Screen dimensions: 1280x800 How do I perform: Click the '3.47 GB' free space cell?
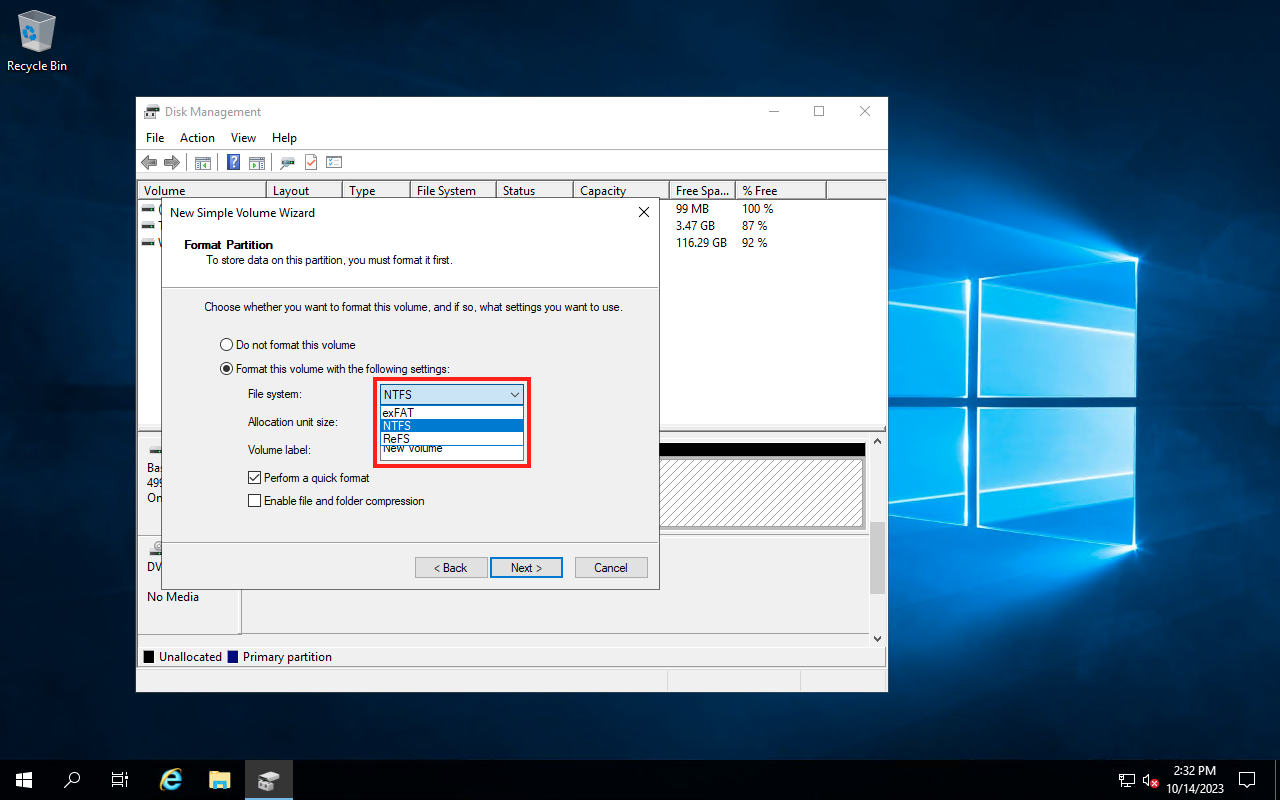(693, 226)
